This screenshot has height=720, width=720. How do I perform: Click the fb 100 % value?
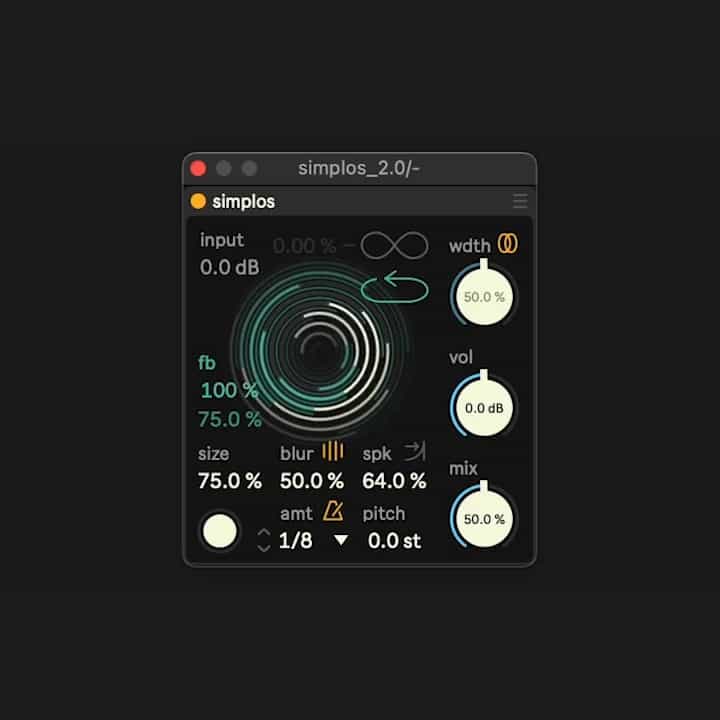(x=230, y=390)
